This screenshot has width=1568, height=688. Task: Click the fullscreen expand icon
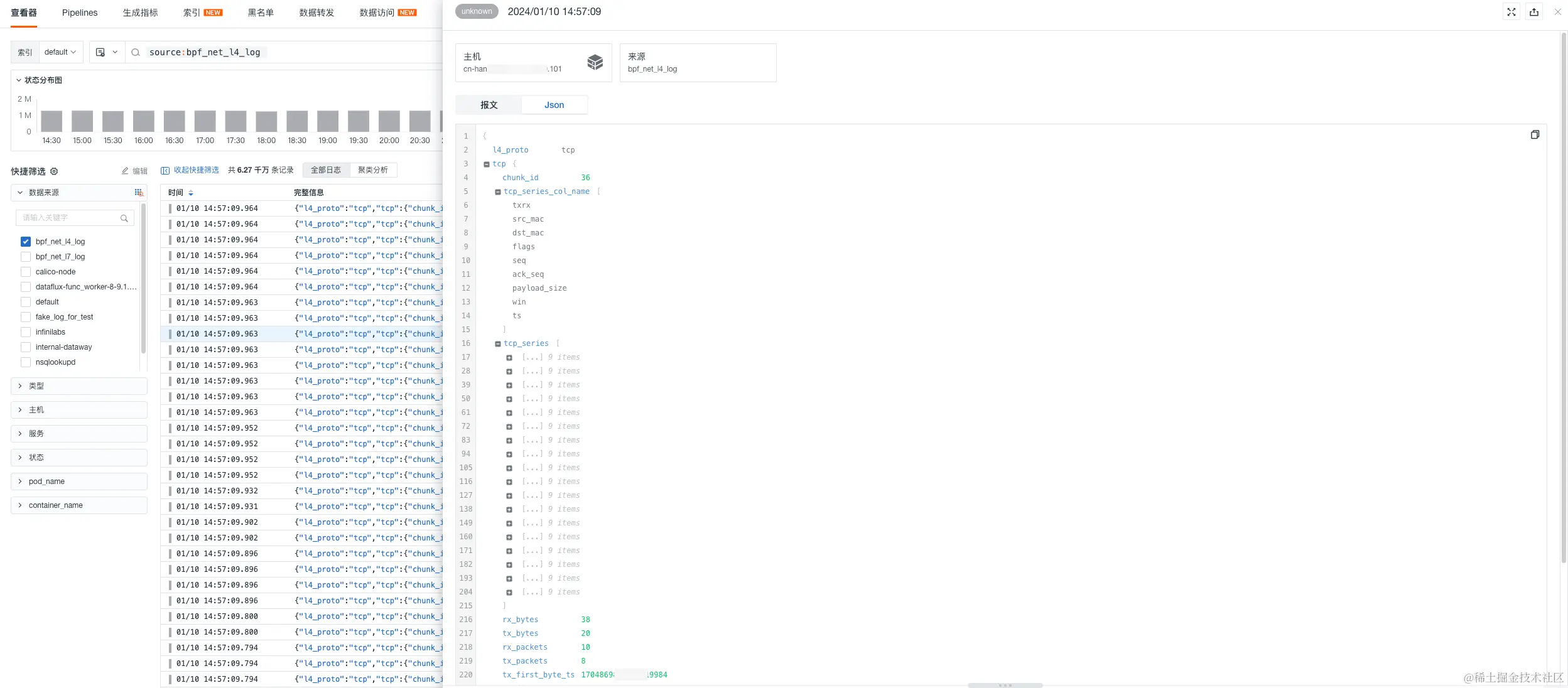[x=1511, y=12]
